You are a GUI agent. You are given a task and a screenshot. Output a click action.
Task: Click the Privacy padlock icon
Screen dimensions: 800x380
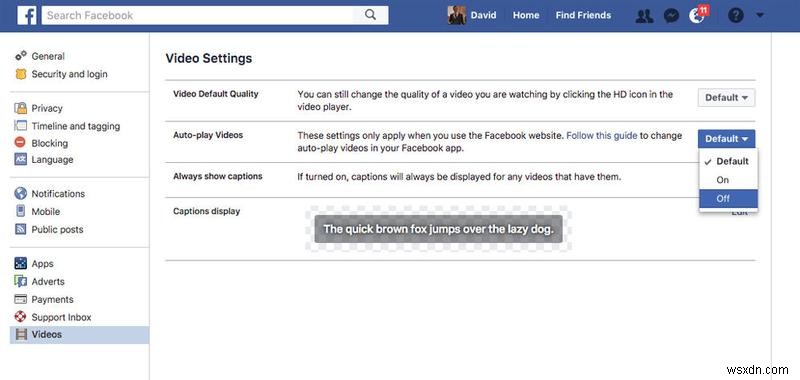pos(20,108)
